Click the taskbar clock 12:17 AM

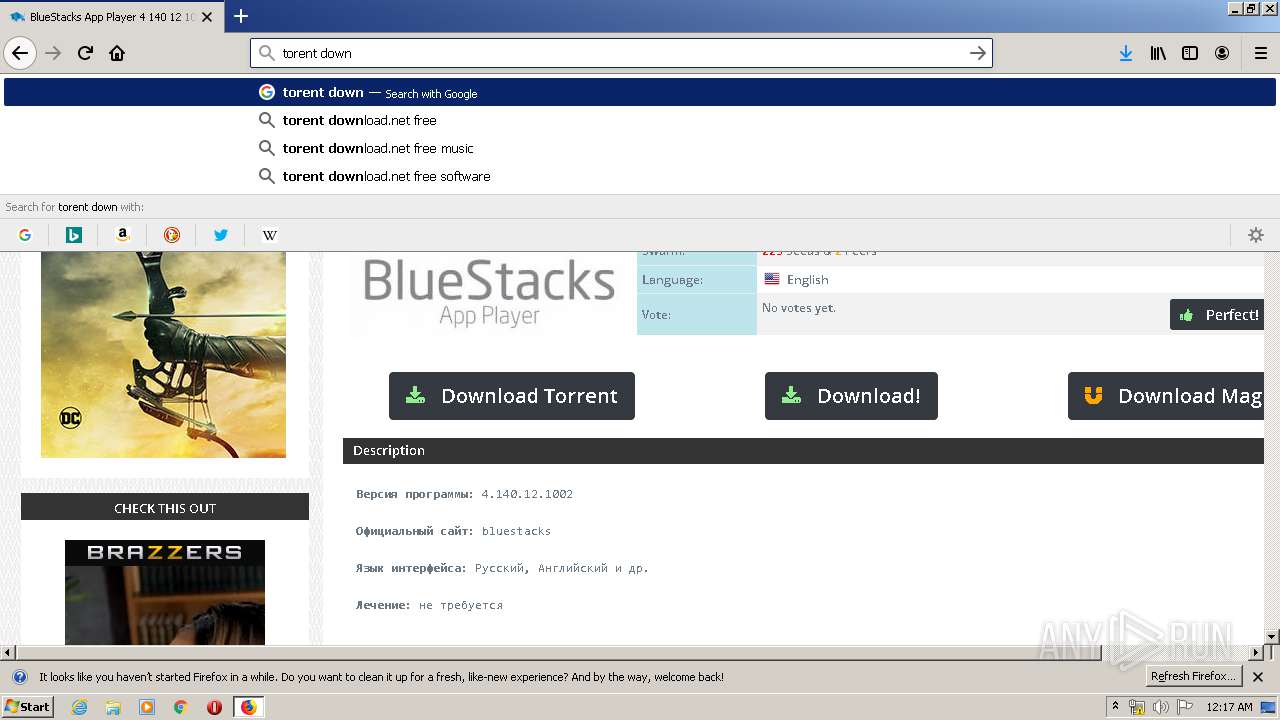click(1229, 707)
